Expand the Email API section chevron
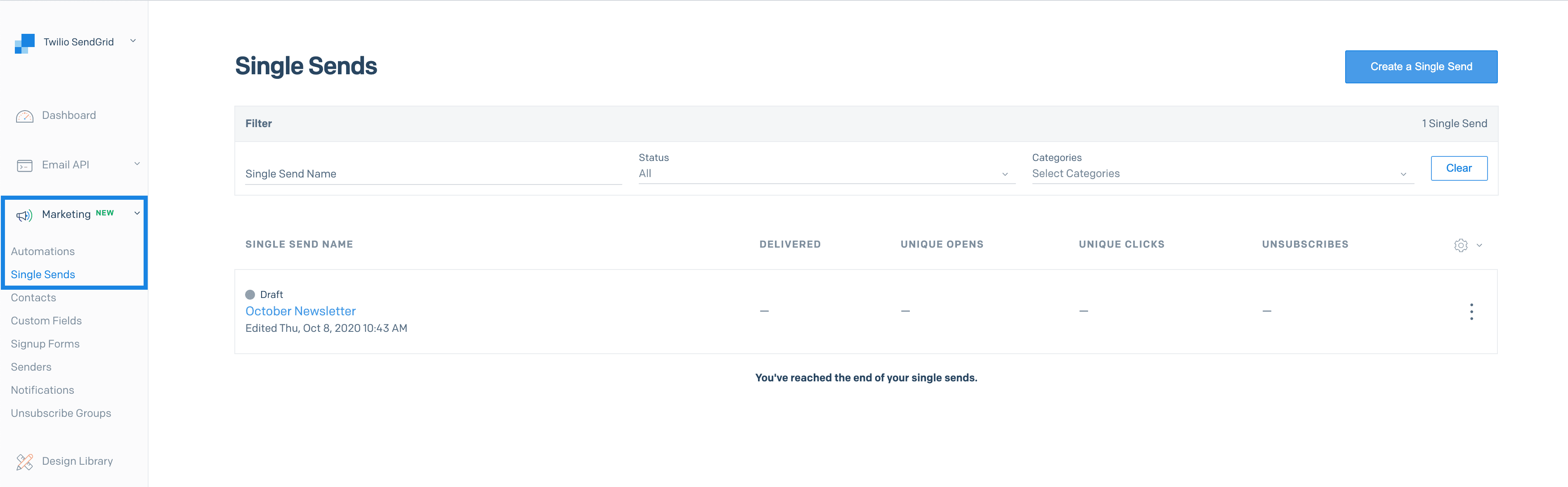This screenshot has width=1568, height=487. point(137,164)
